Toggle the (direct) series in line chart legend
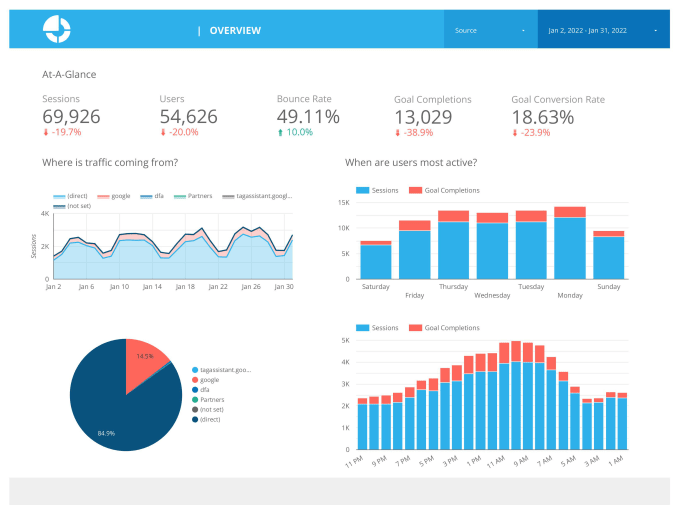680x505 pixels. 70,196
